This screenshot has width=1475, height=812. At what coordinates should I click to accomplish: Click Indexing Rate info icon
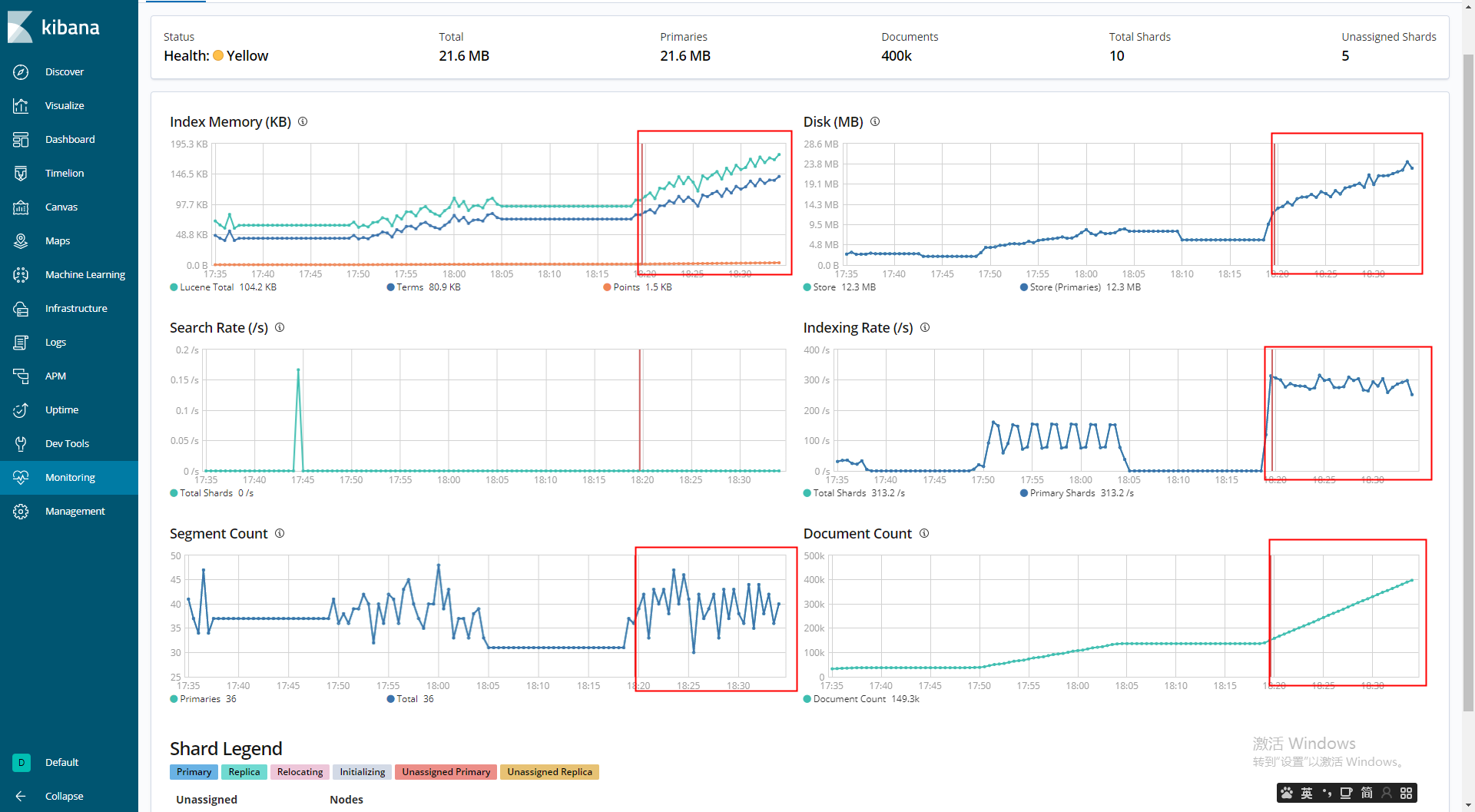pyautogui.click(x=925, y=327)
